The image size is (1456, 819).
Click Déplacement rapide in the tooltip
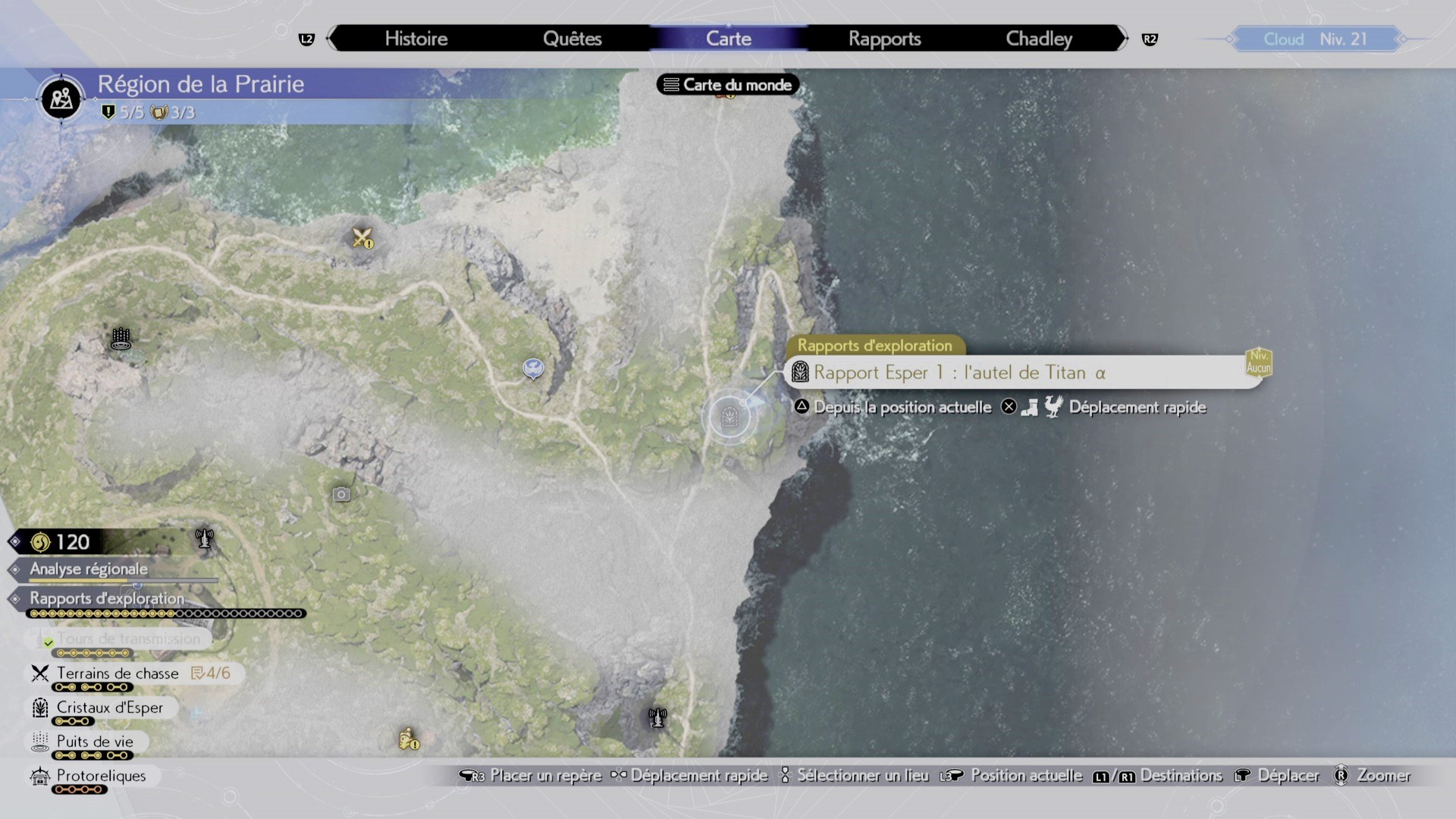1137,407
